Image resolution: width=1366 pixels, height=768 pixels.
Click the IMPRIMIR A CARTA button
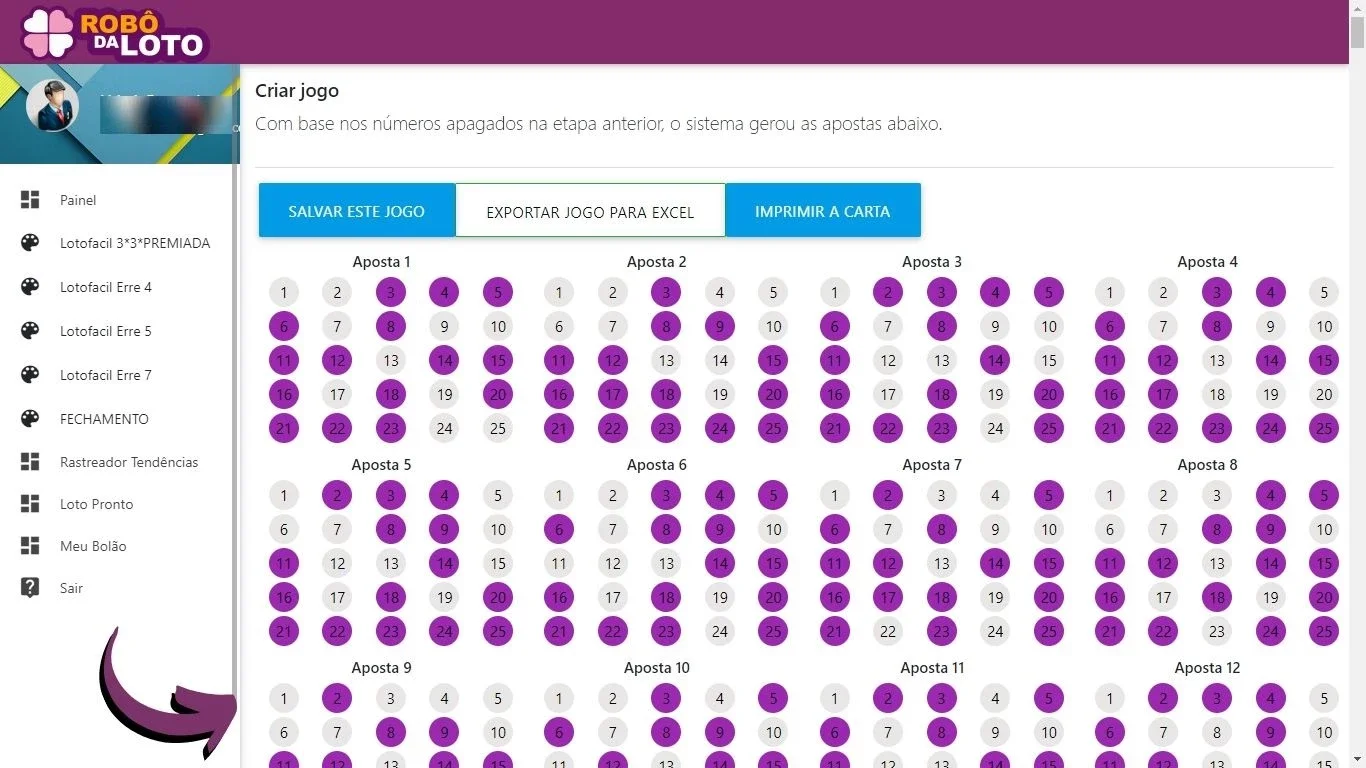pyautogui.click(x=823, y=211)
